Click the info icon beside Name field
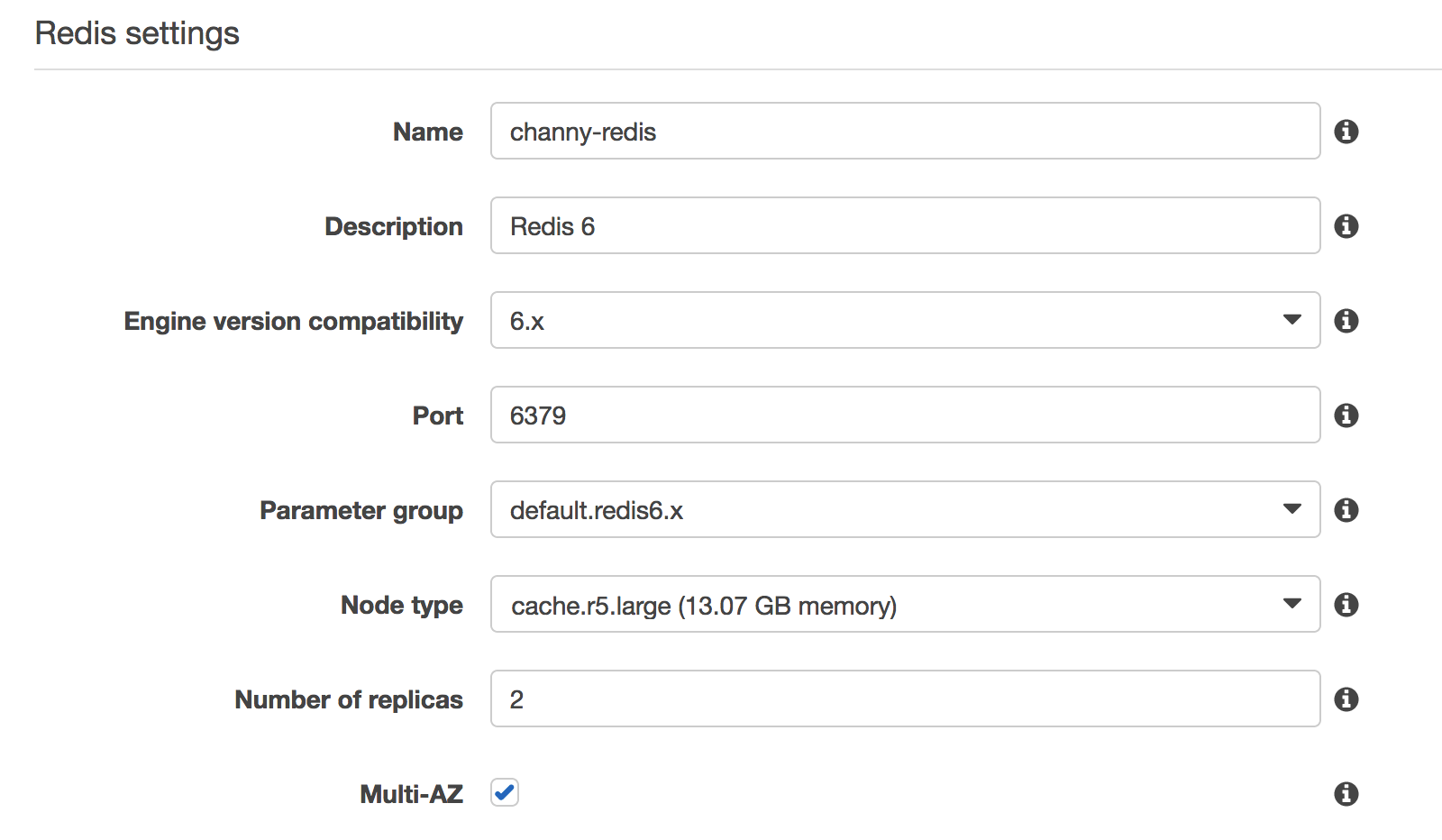1442x840 pixels. point(1346,132)
